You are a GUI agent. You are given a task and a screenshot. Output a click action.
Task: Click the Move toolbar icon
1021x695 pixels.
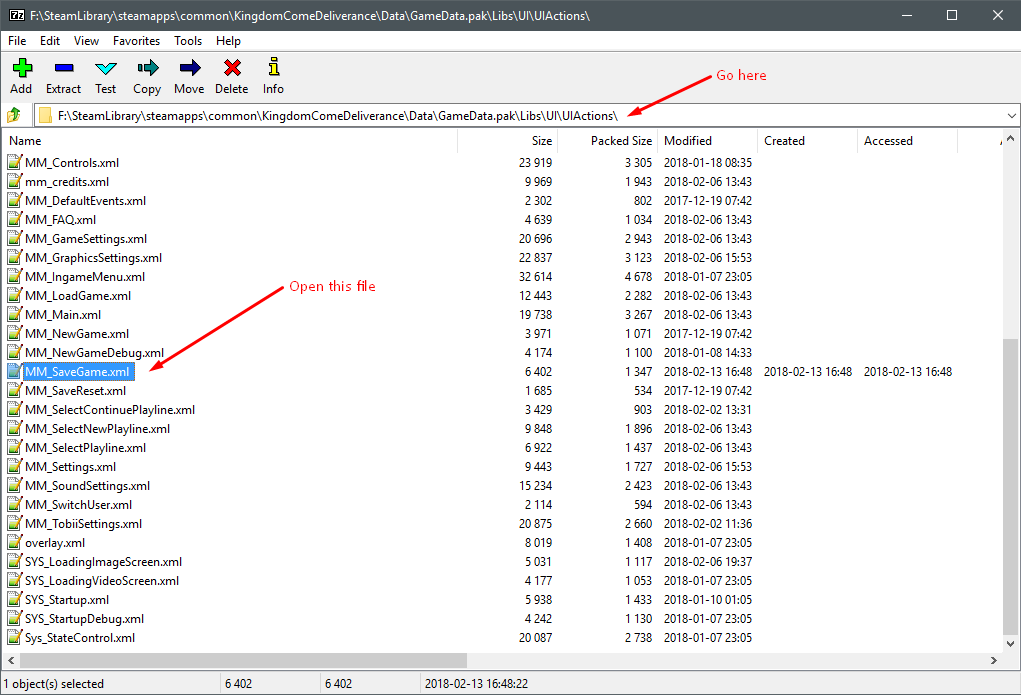189,76
